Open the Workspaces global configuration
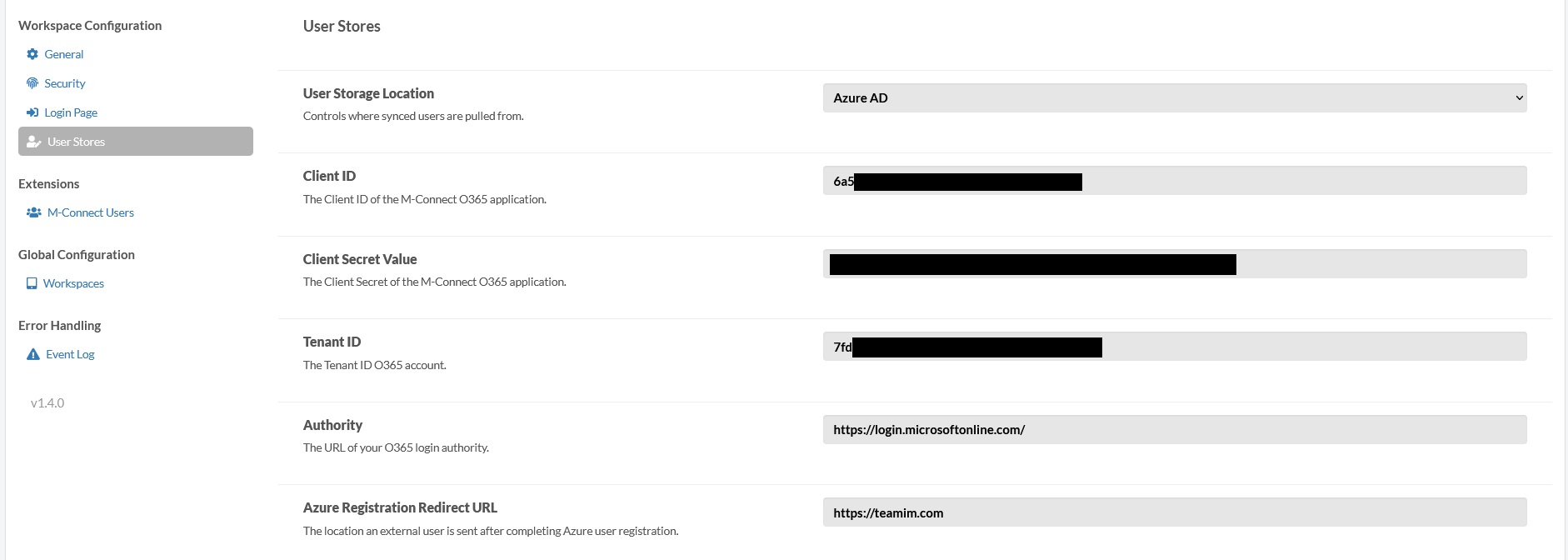The image size is (1568, 560). pyautogui.click(x=75, y=282)
